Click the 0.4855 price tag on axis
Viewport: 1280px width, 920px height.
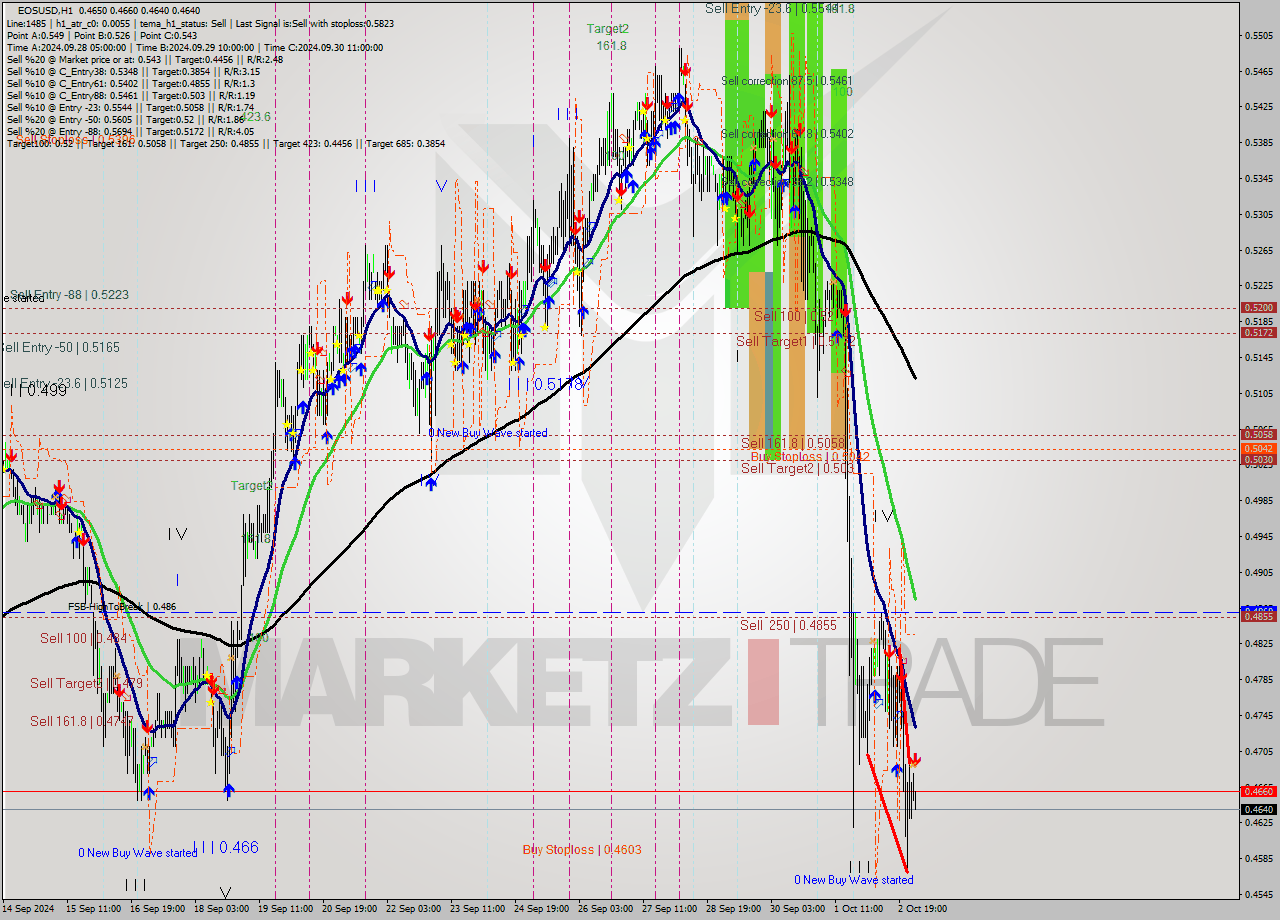pos(1258,616)
